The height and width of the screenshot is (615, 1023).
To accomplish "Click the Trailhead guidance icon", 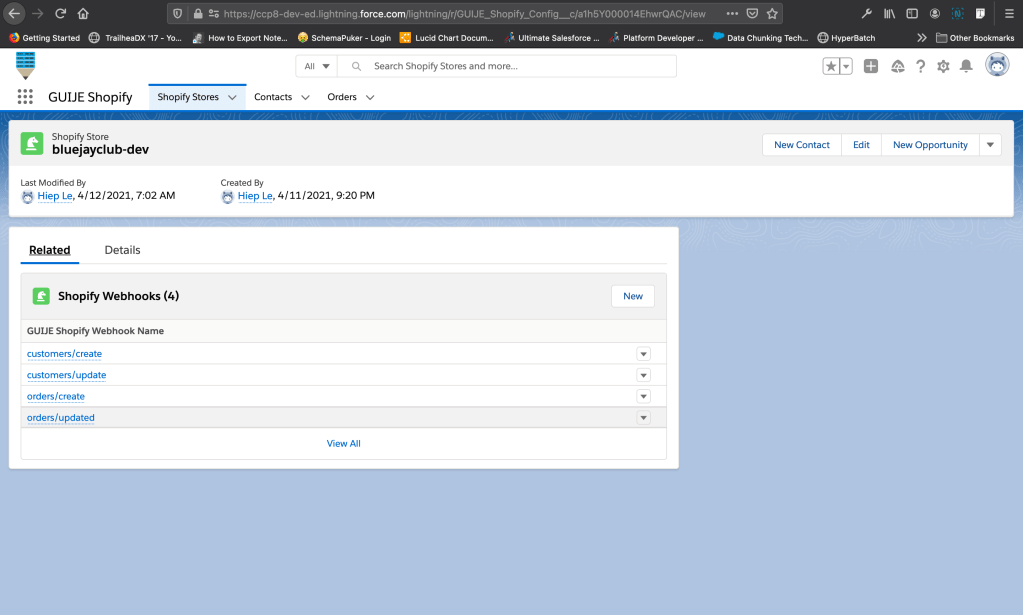I will tap(897, 66).
